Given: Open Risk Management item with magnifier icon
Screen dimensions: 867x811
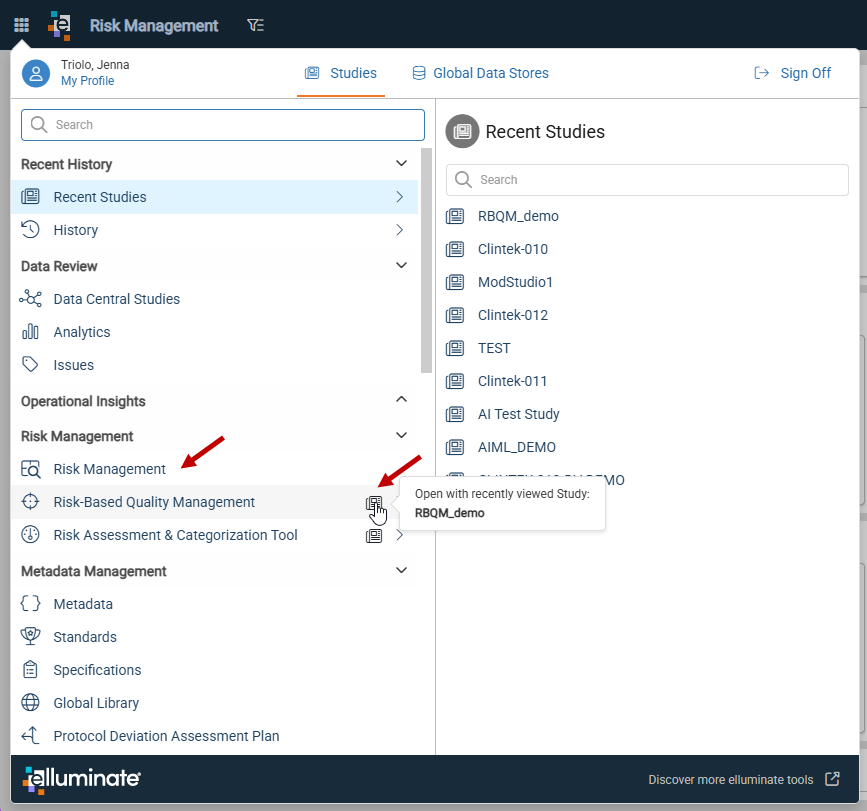Looking at the screenshot, I should tap(109, 469).
